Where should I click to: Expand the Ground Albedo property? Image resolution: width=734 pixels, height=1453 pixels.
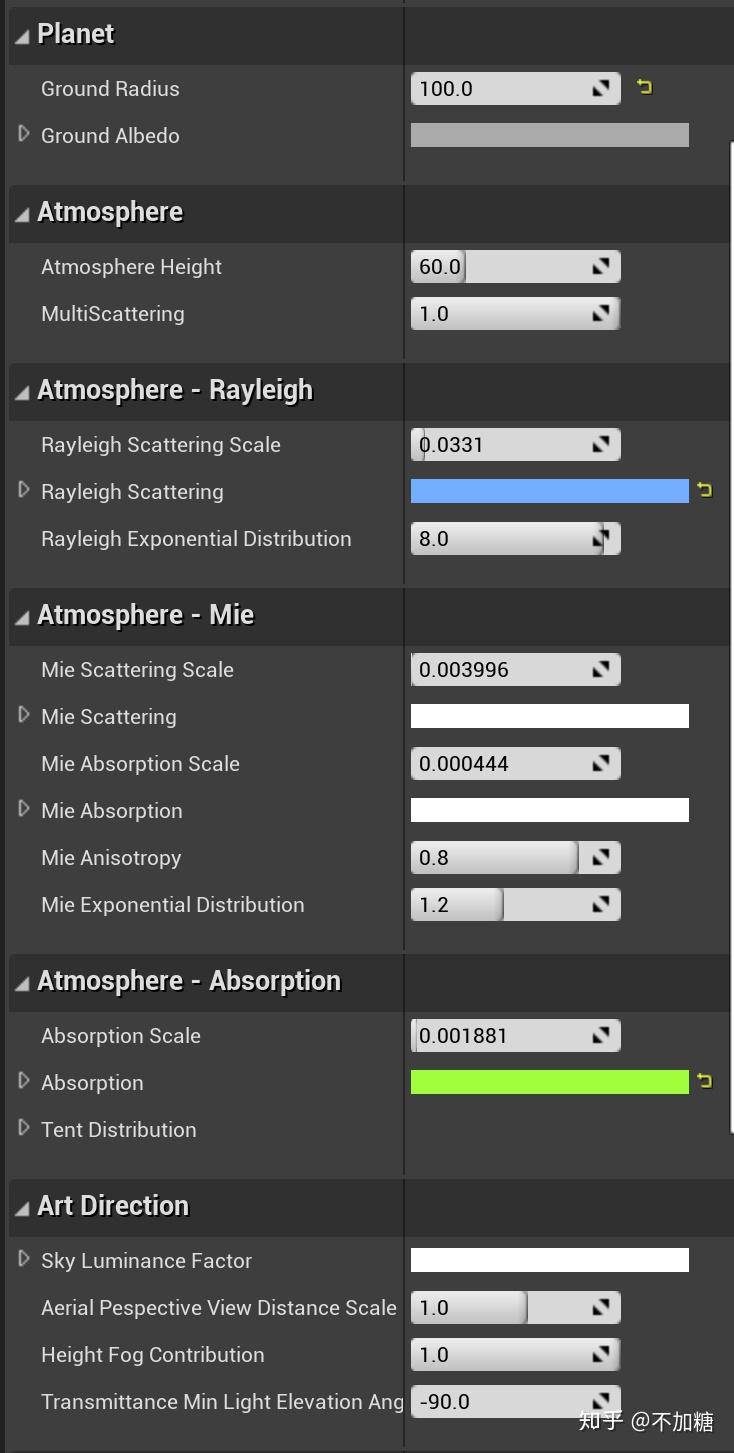pyautogui.click(x=24, y=134)
